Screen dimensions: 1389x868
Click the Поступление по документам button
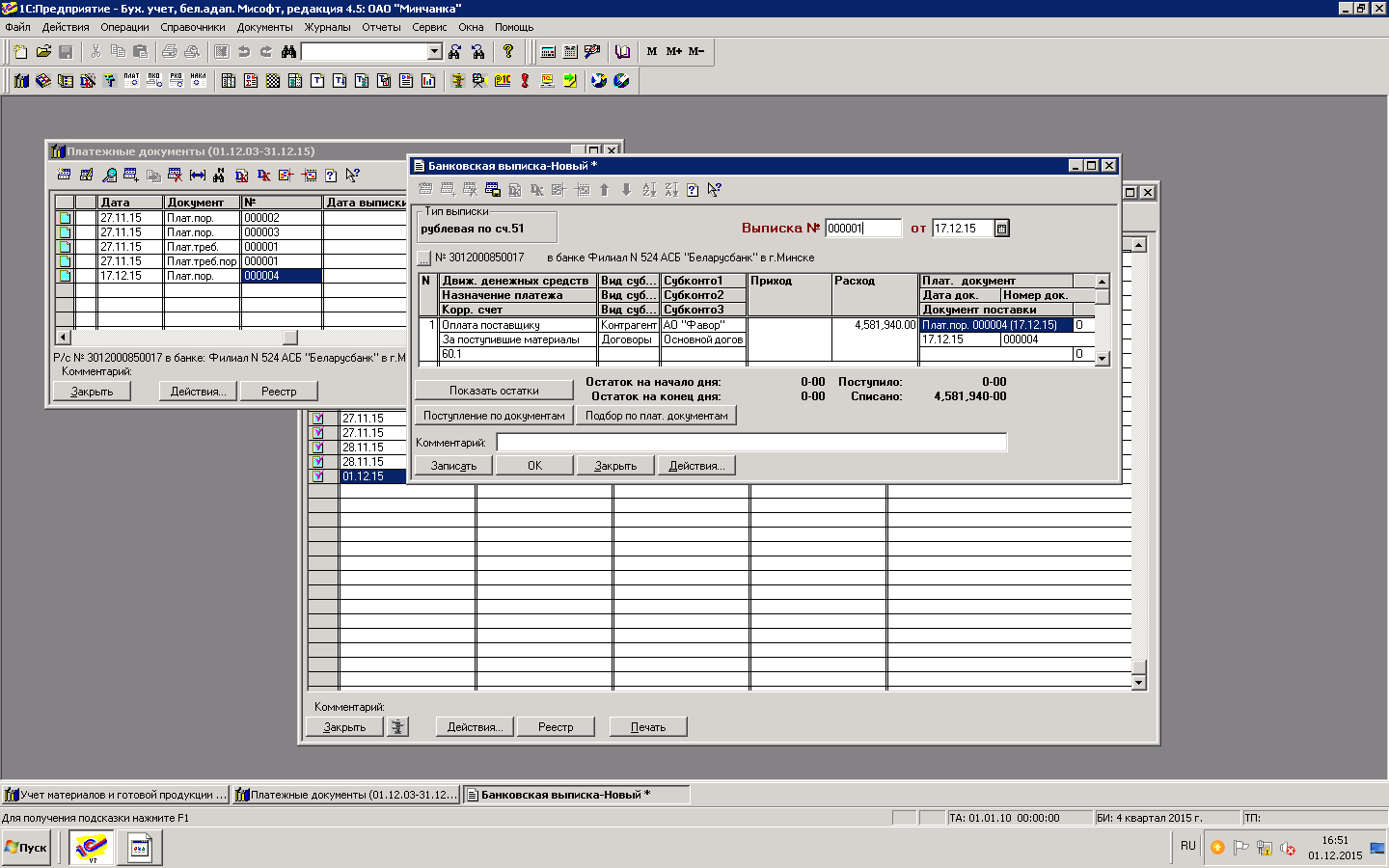[494, 416]
